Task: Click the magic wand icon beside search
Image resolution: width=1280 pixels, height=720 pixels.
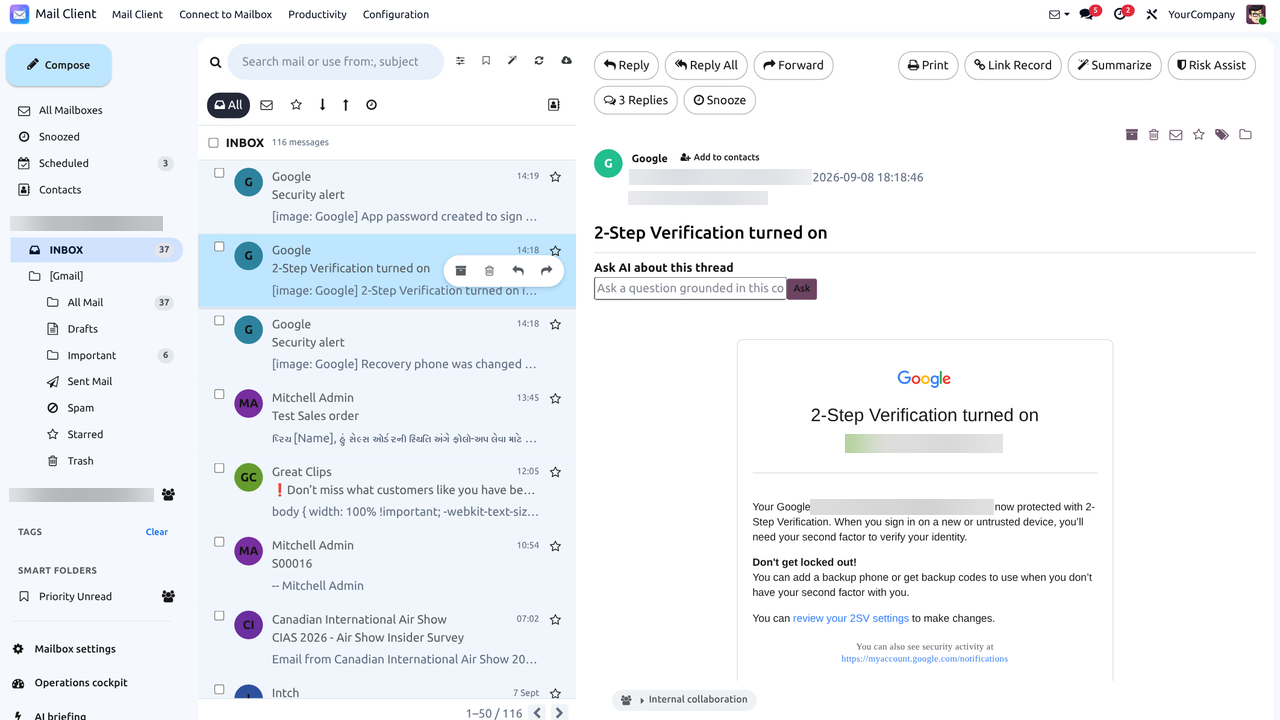Action: [512, 61]
